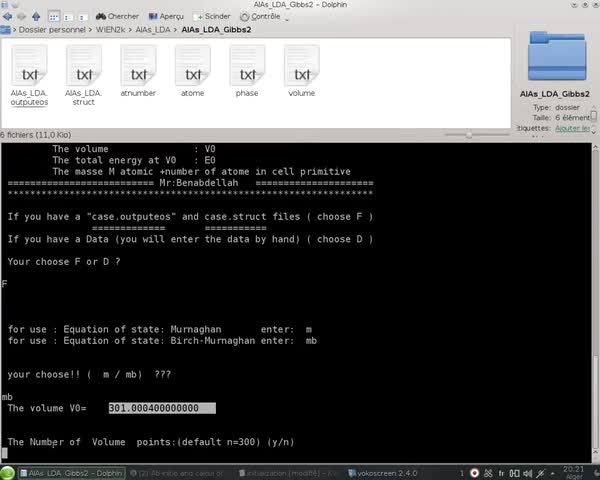Switch to vokoscreen 2.4.0 taskbar entry

[383, 473]
